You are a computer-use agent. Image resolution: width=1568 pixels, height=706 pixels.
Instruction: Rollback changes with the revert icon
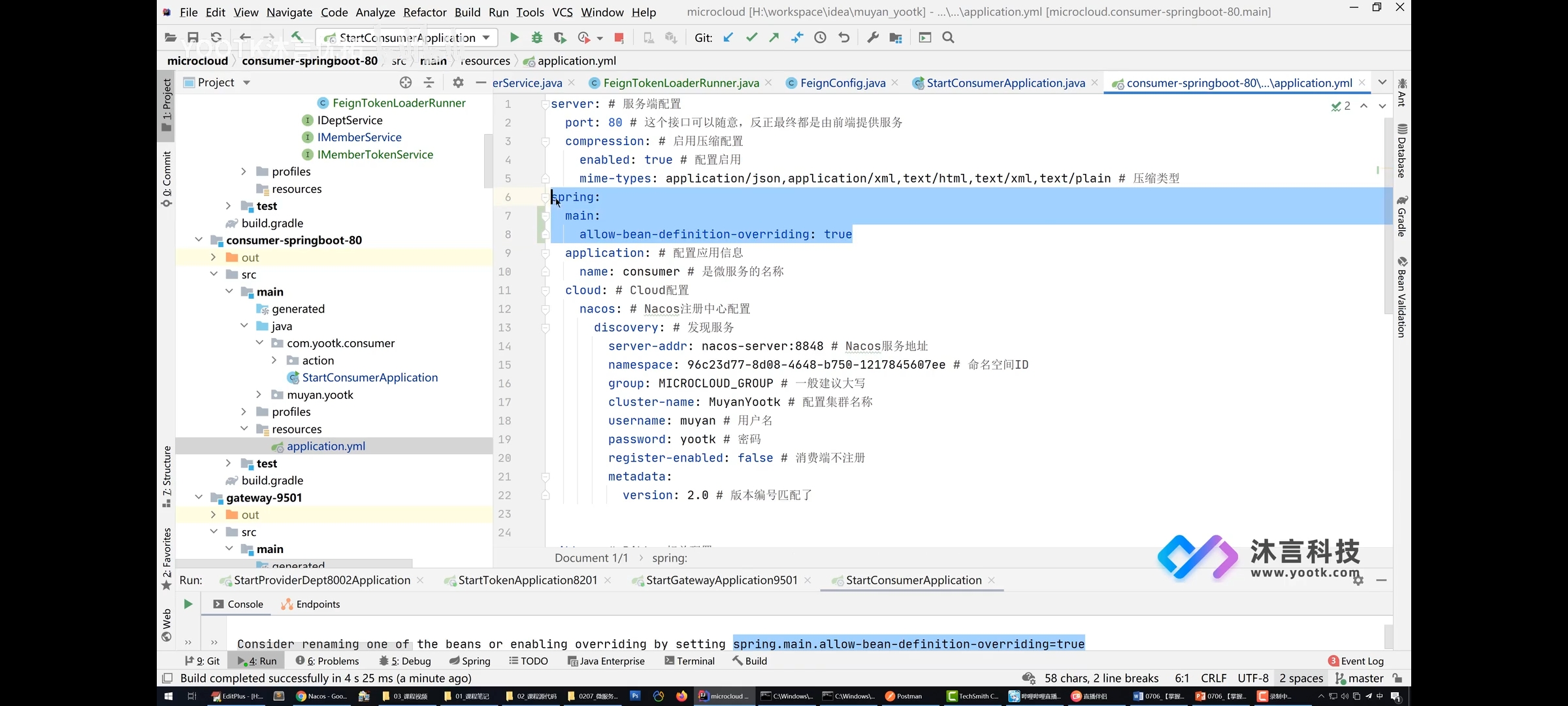point(843,38)
